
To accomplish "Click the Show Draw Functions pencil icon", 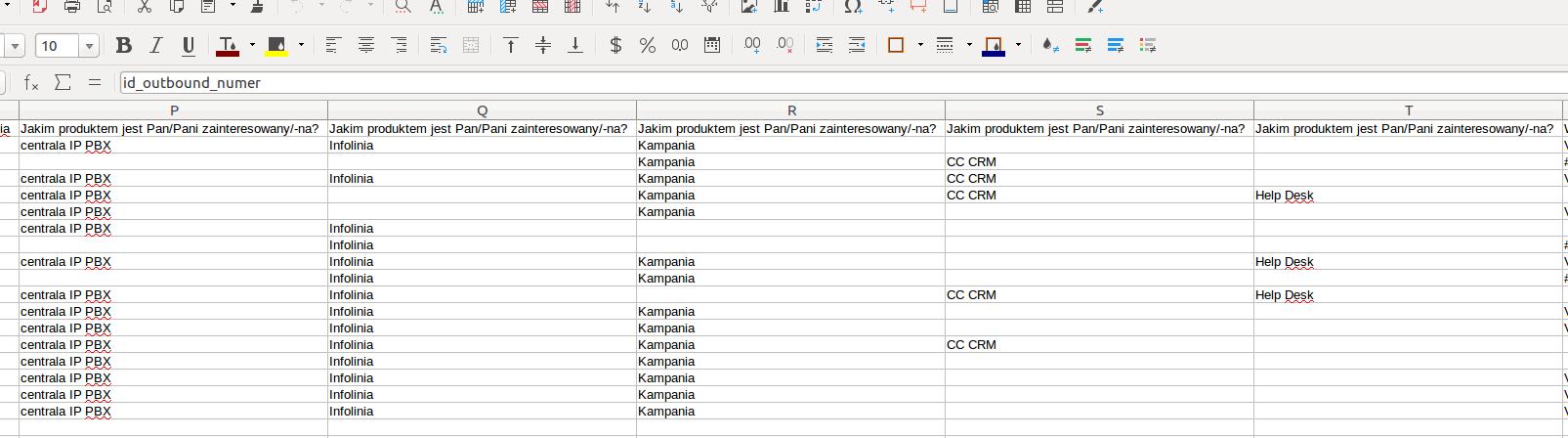I will click(x=1095, y=7).
